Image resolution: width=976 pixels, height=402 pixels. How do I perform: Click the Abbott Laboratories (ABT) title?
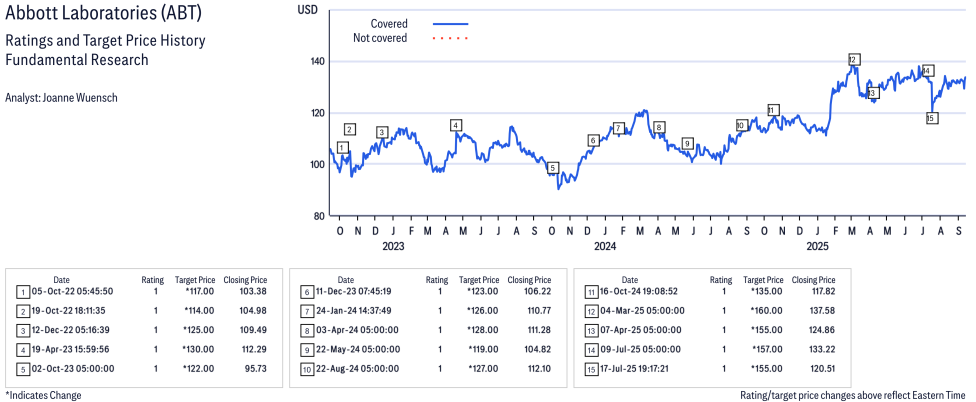click(103, 14)
